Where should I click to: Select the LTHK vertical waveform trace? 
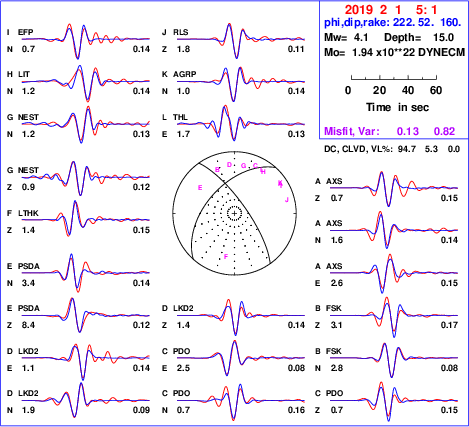pos(86,219)
